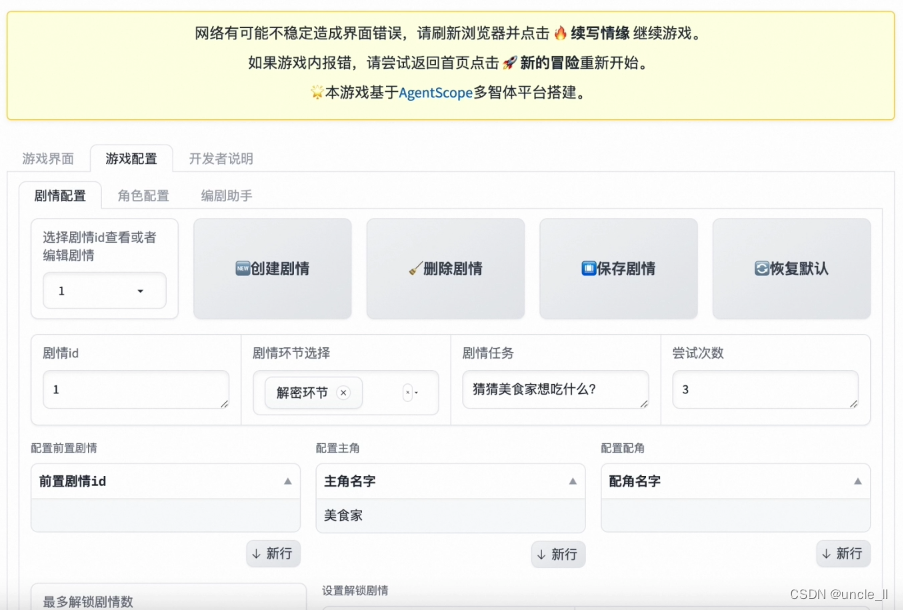
Task: Click the 解密环节 selected tag
Action: tap(313, 393)
